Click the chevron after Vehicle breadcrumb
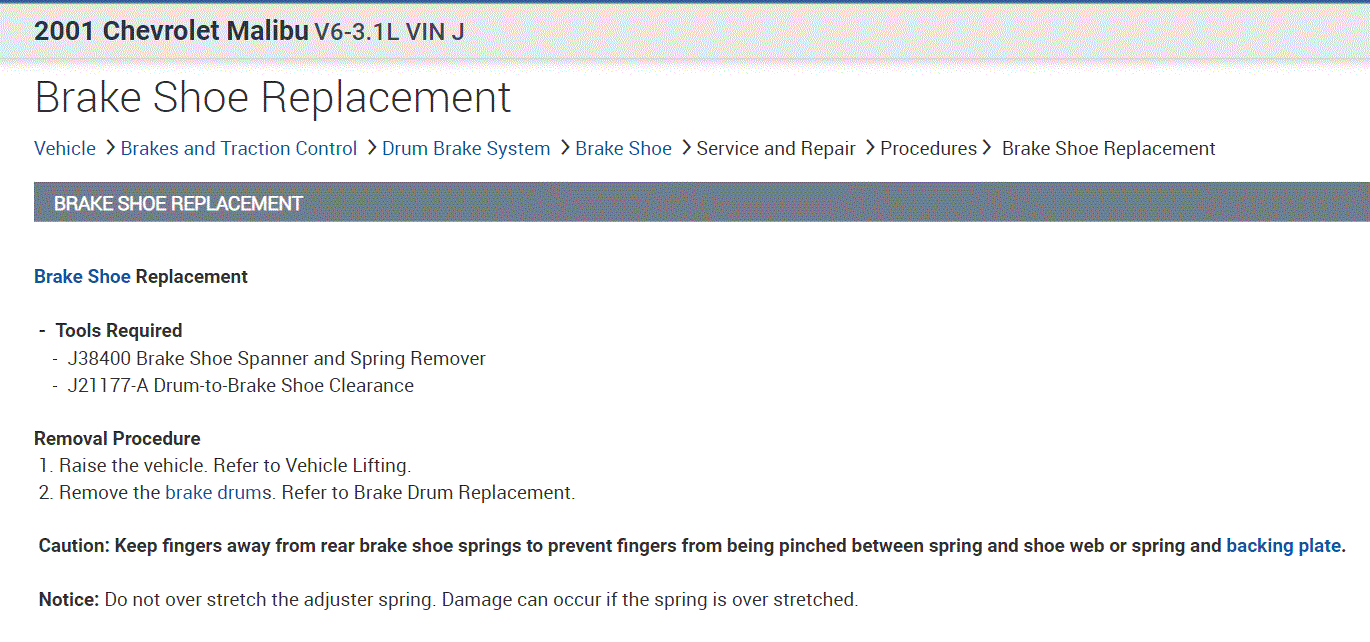 coord(109,148)
